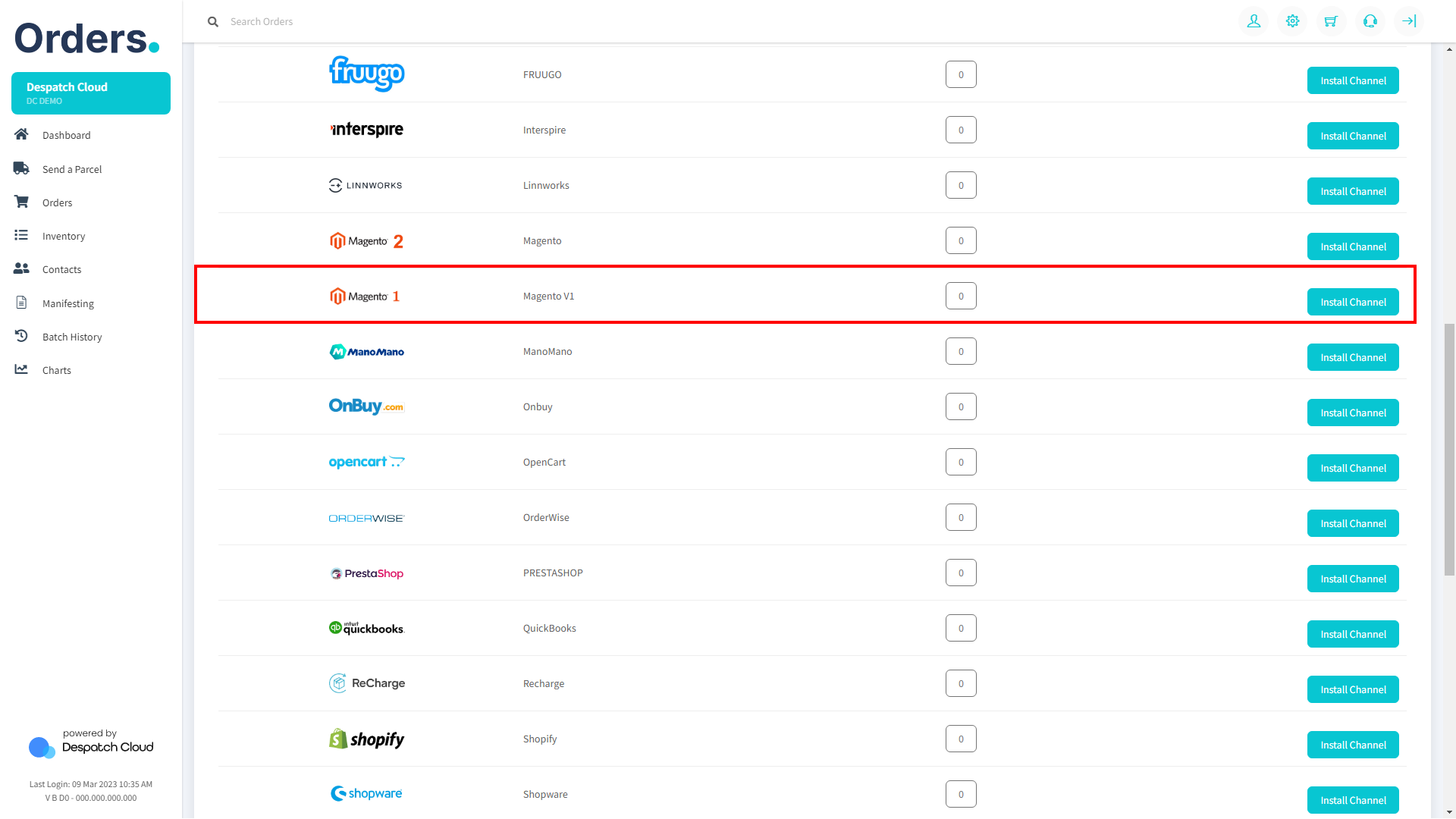Viewport: 1456px width, 819px height.
Task: Click the shopping cart icon in header
Action: tap(1331, 21)
